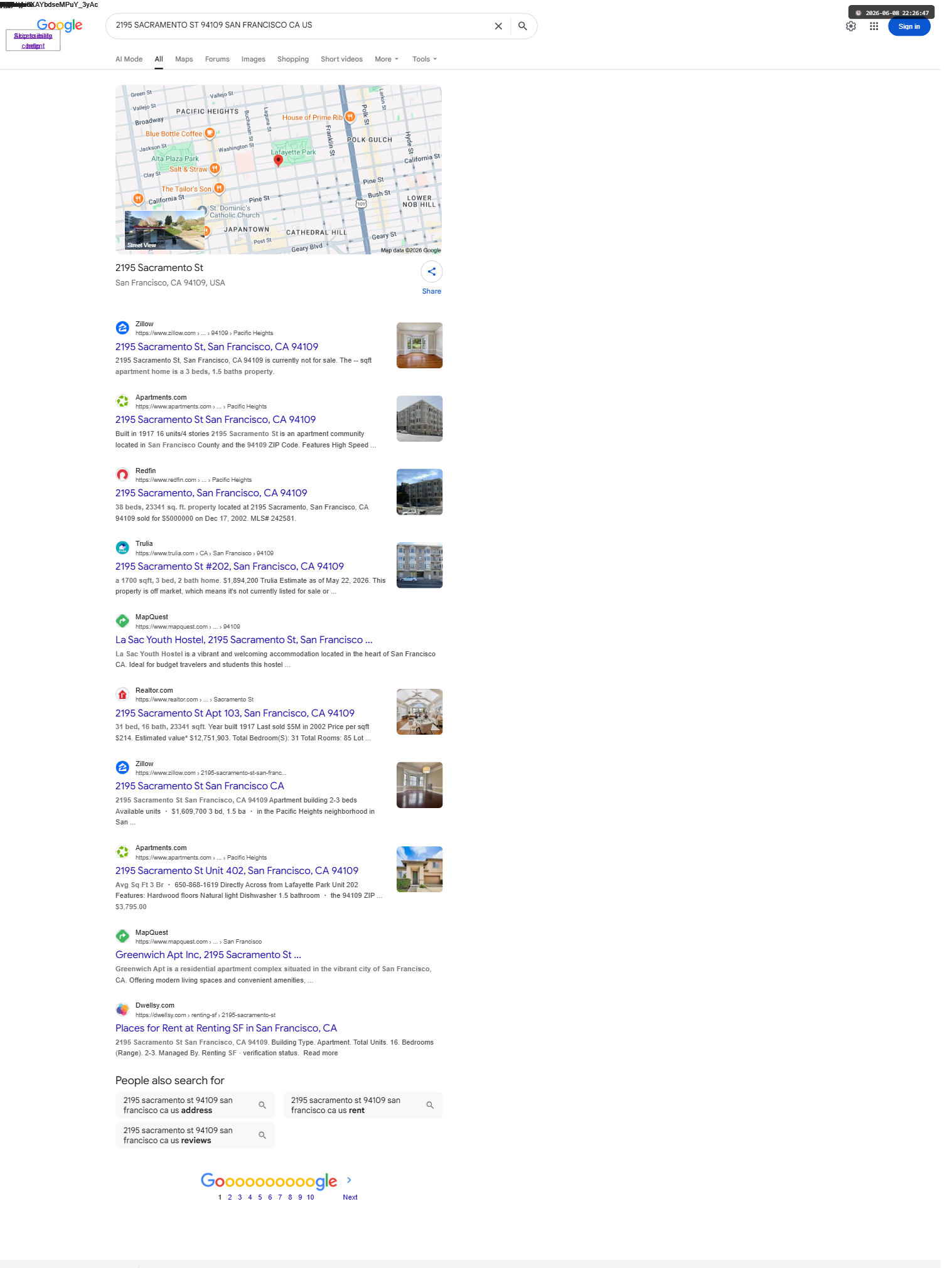
Task: Click the Sign in button
Action: coord(909,26)
